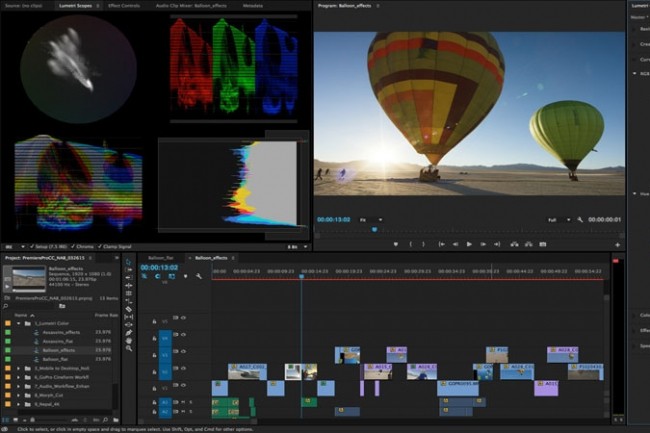Step forward one frame in Program monitor
The width and height of the screenshot is (650, 433).
click(483, 244)
